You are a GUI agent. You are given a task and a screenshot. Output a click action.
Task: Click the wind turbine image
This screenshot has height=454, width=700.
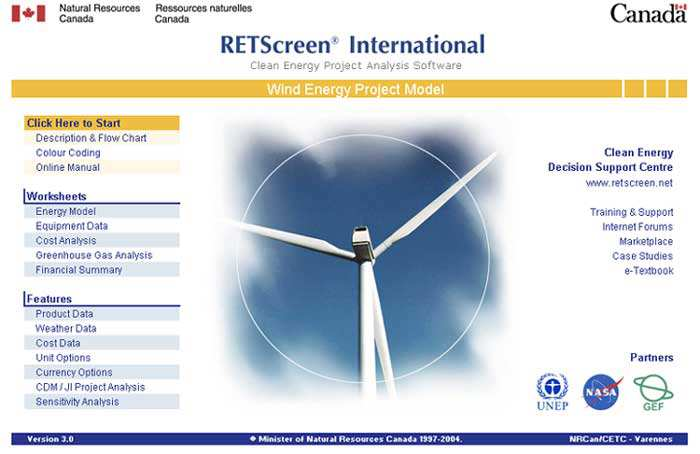(362, 259)
